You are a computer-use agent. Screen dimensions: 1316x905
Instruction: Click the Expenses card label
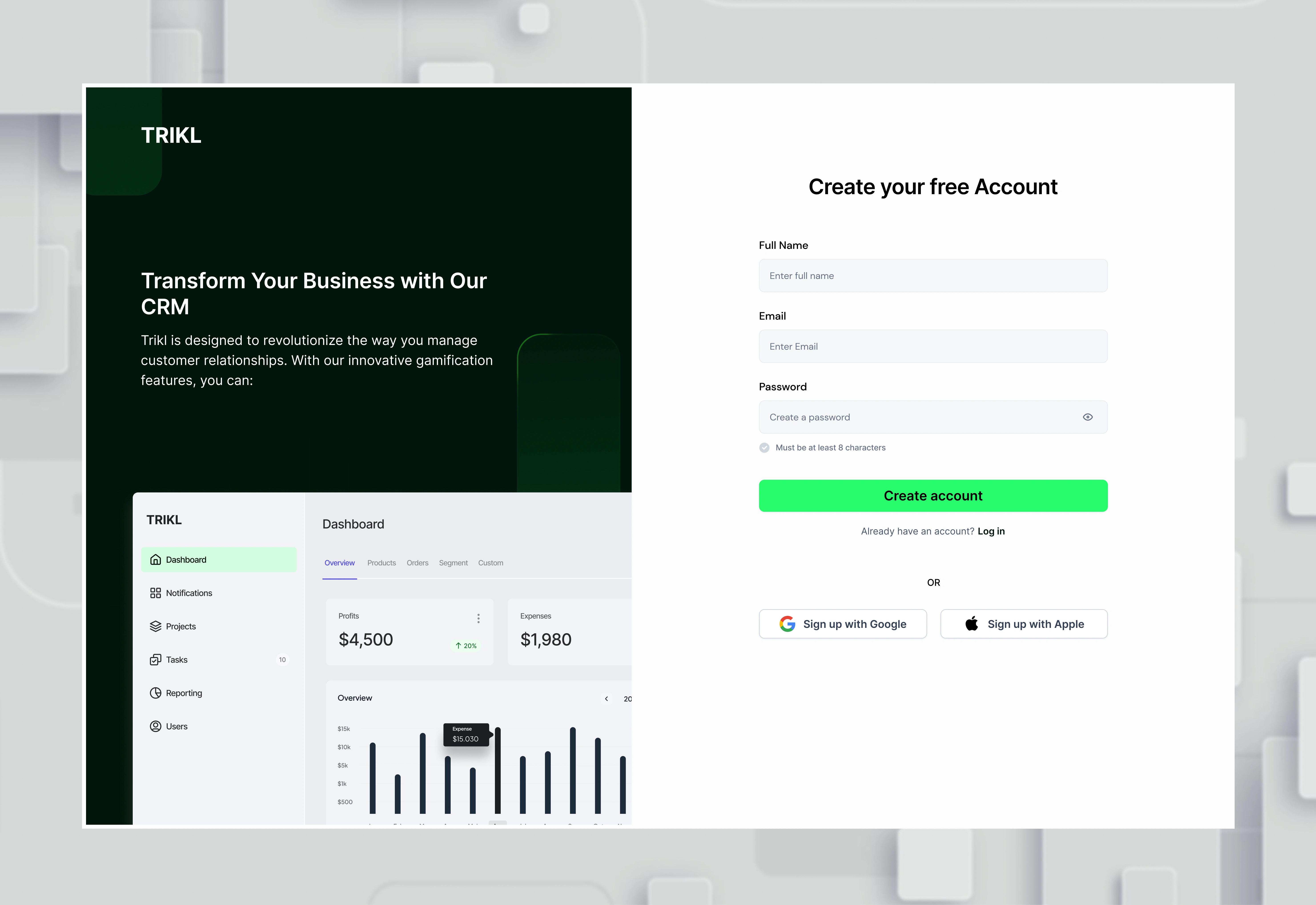[536, 616]
